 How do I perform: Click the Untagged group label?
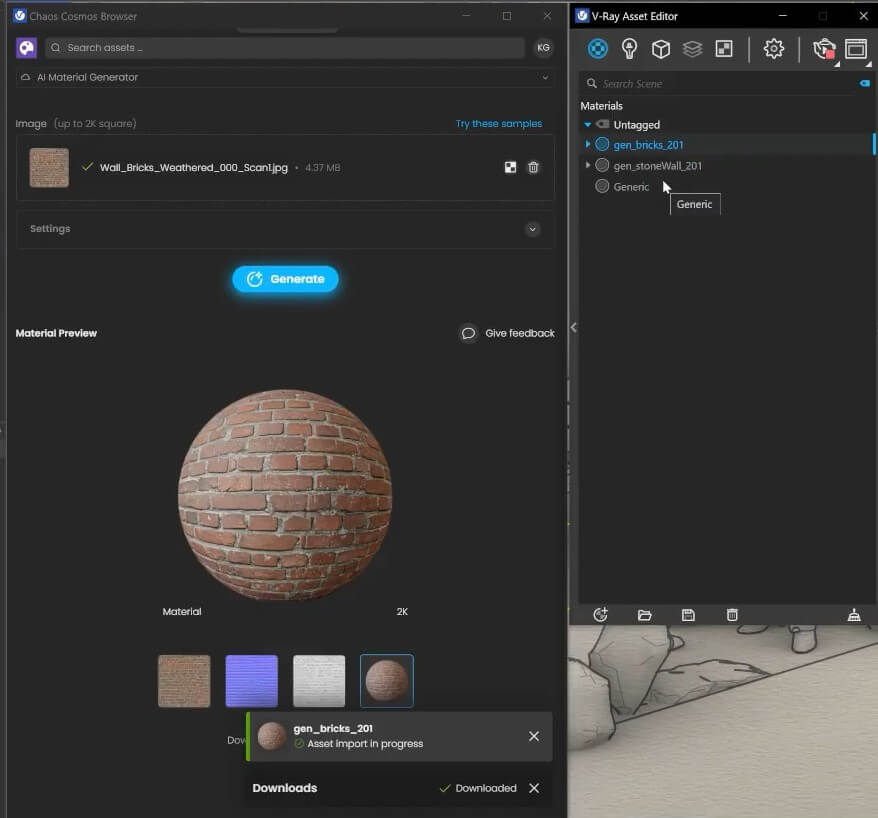click(637, 124)
